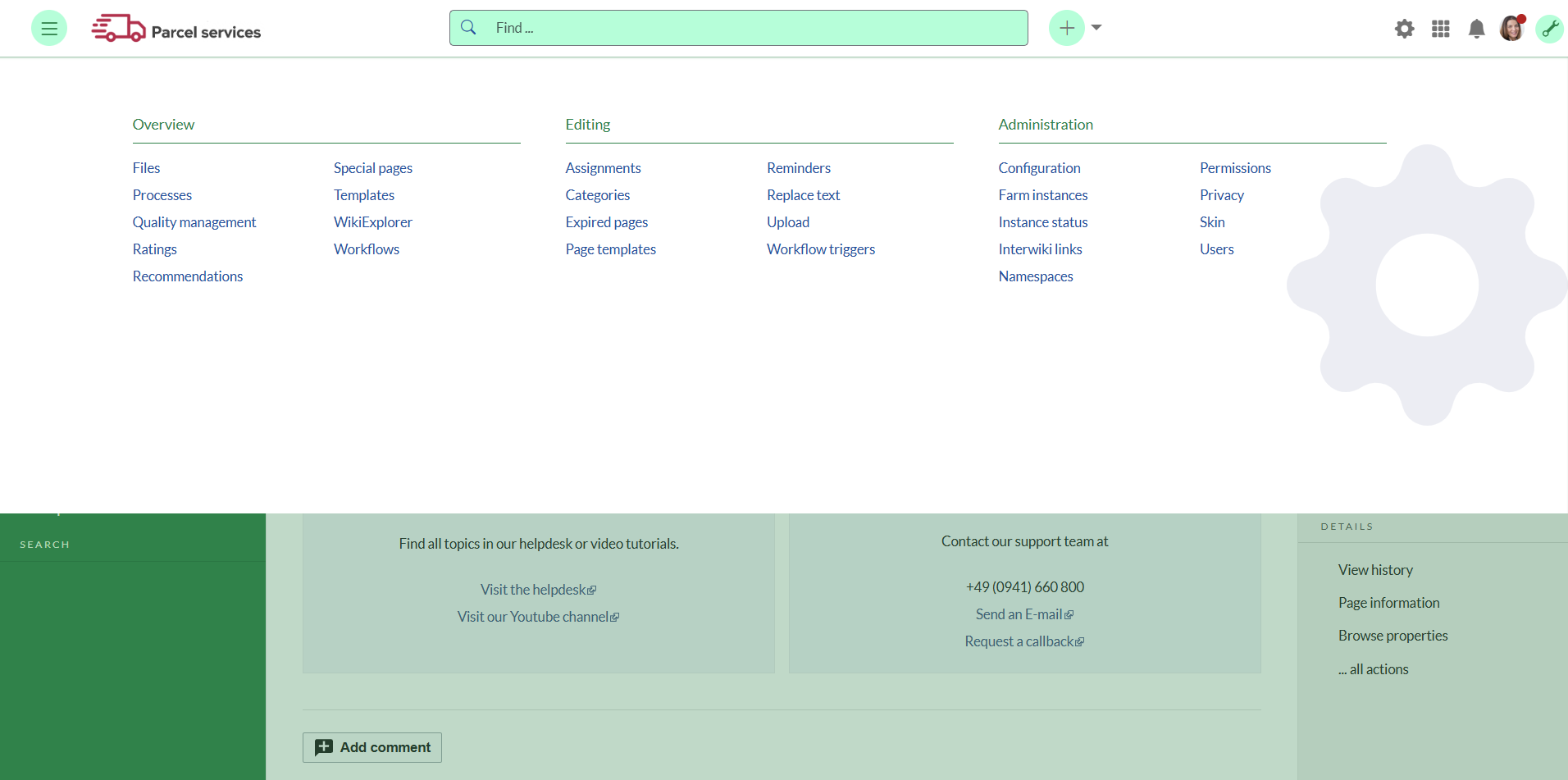The image size is (1568, 780).
Task: Expand the all actions entry
Action: [1373, 669]
